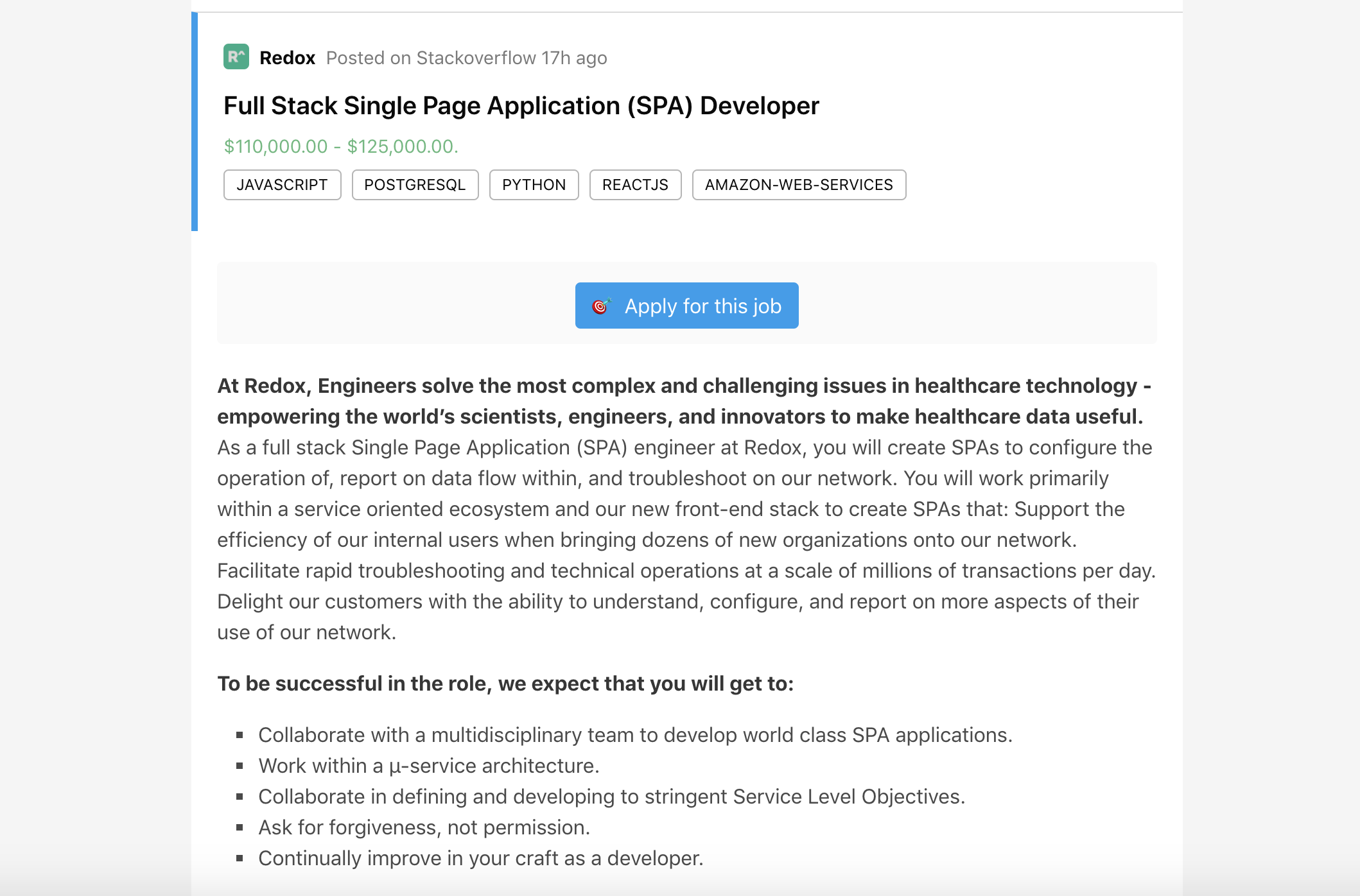
Task: Click the 'Service Level Objectives' bullet line
Action: click(611, 797)
